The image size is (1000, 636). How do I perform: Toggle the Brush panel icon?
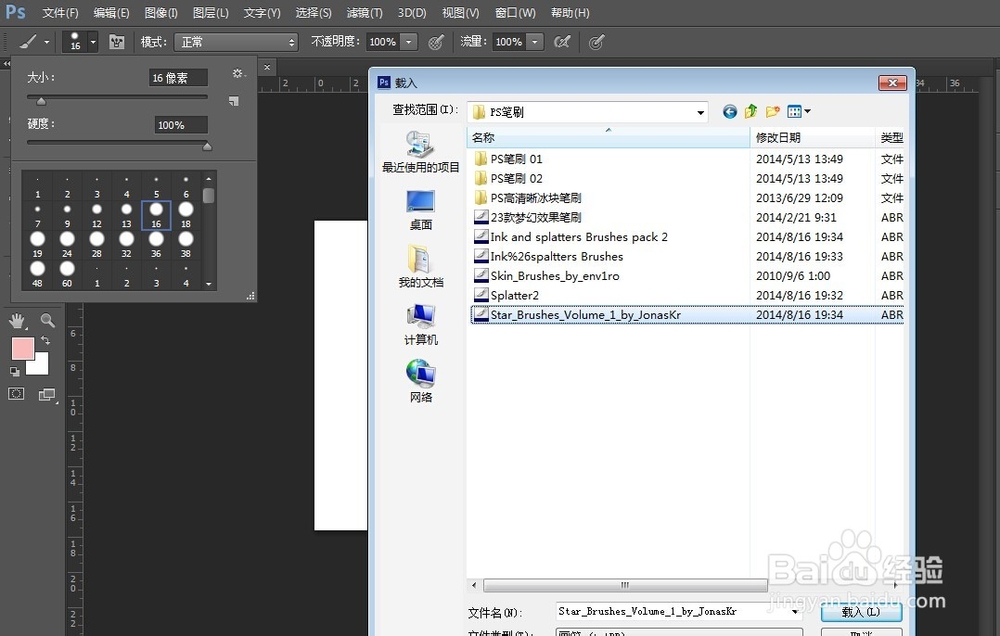click(117, 42)
